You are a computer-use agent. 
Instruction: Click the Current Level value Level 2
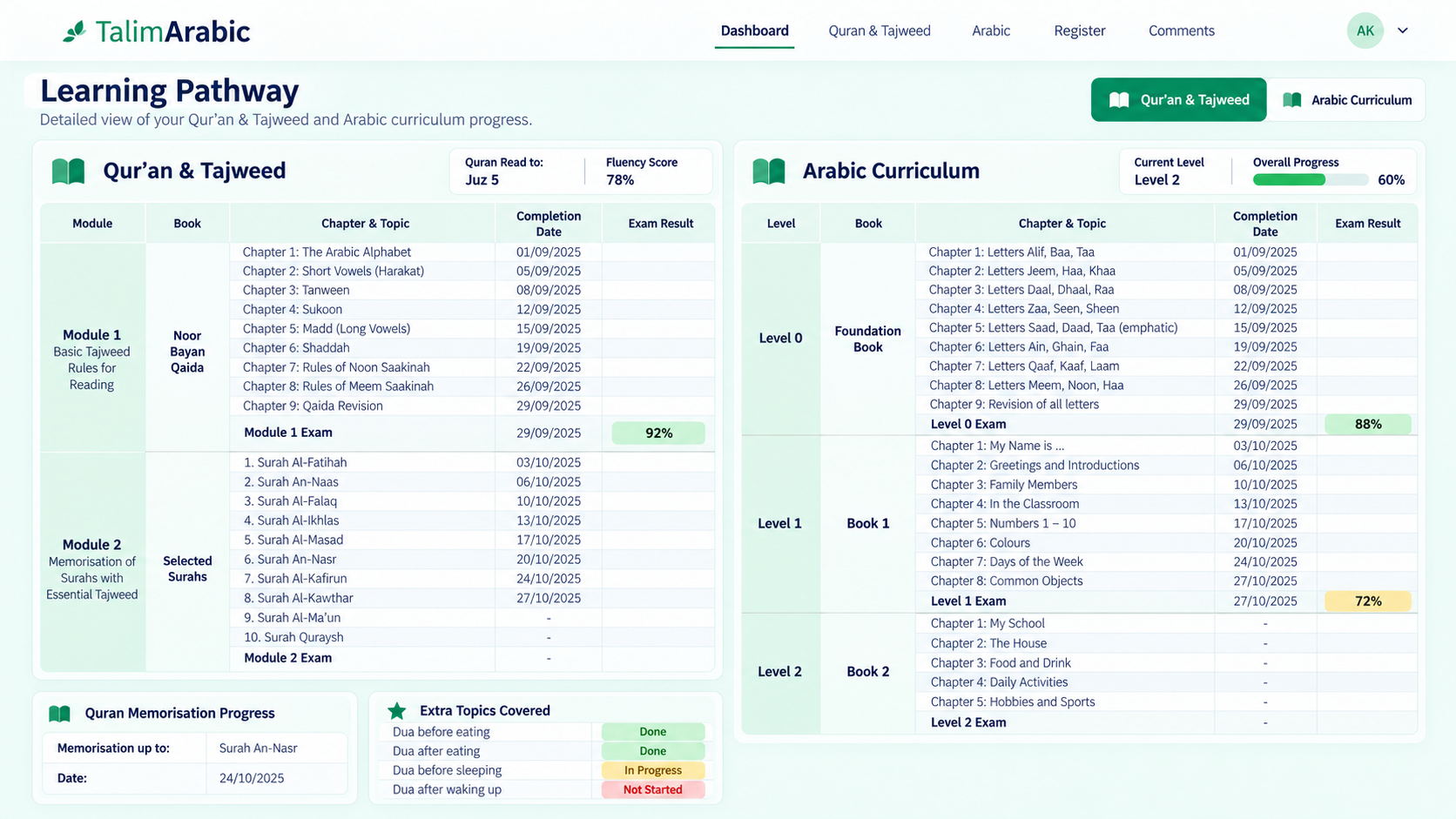pyautogui.click(x=1156, y=180)
